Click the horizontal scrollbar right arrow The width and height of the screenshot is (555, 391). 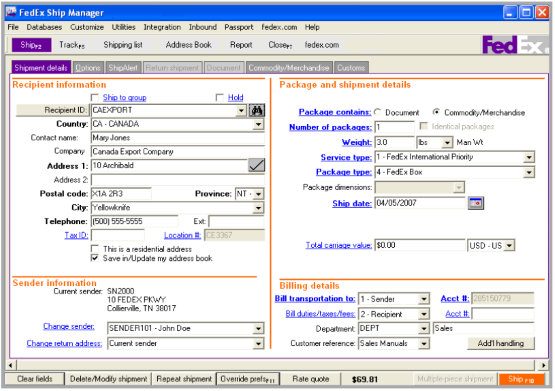coord(543,365)
